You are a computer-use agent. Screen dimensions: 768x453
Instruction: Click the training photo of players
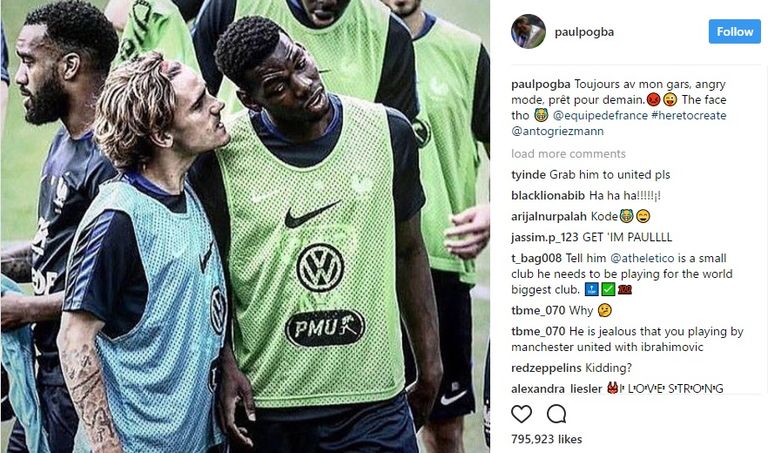point(245,226)
